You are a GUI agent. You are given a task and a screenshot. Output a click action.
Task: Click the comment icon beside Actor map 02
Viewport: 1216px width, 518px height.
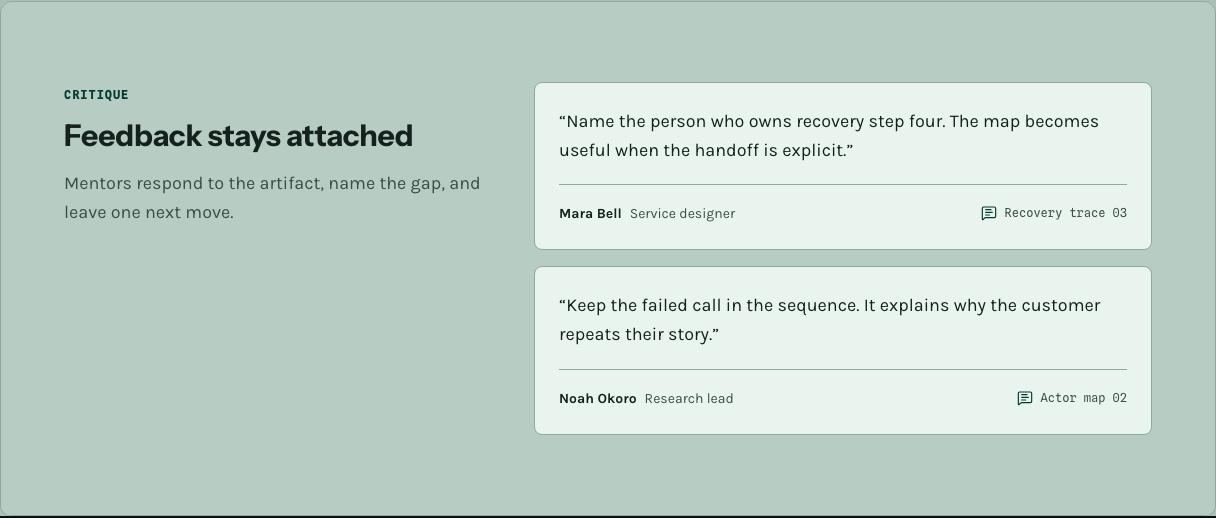(x=1024, y=398)
